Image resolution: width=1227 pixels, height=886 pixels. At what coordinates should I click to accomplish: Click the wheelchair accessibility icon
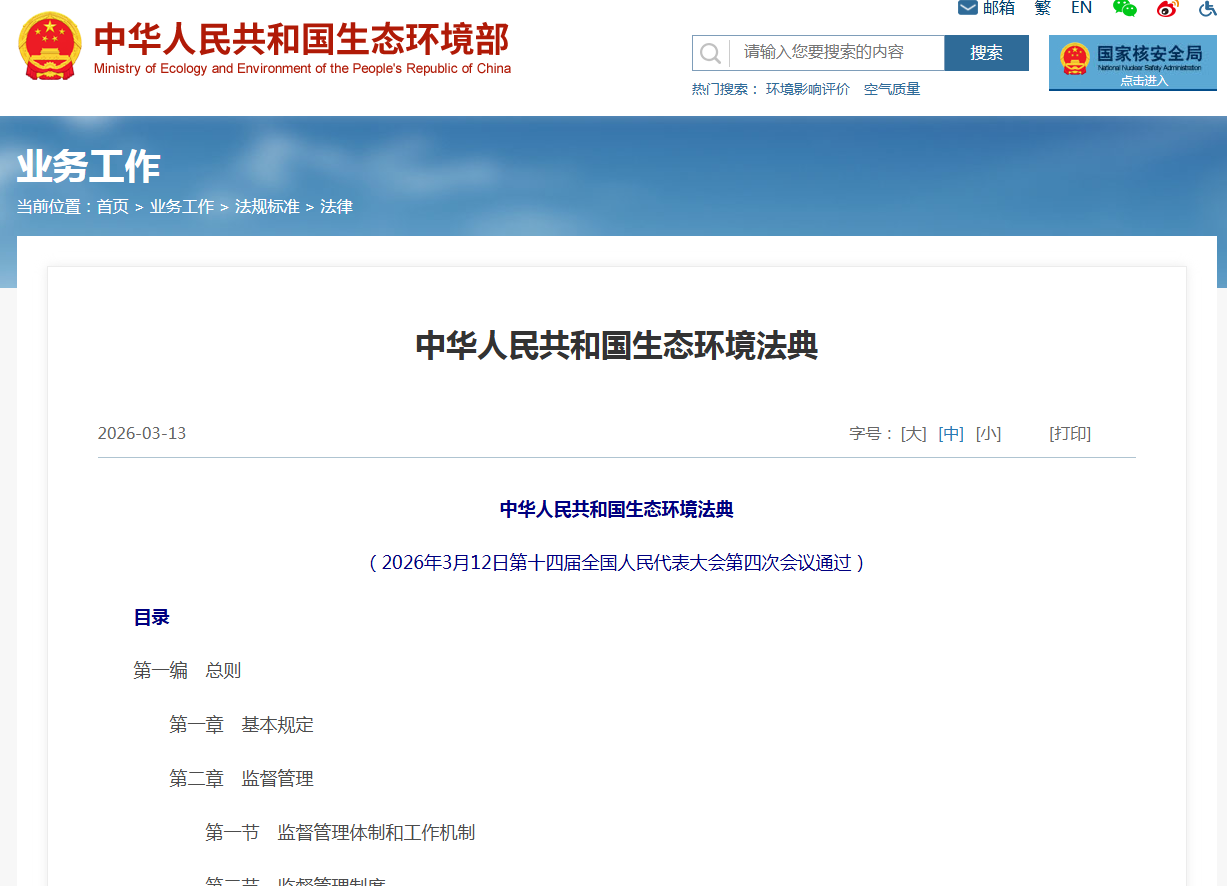point(1208,8)
